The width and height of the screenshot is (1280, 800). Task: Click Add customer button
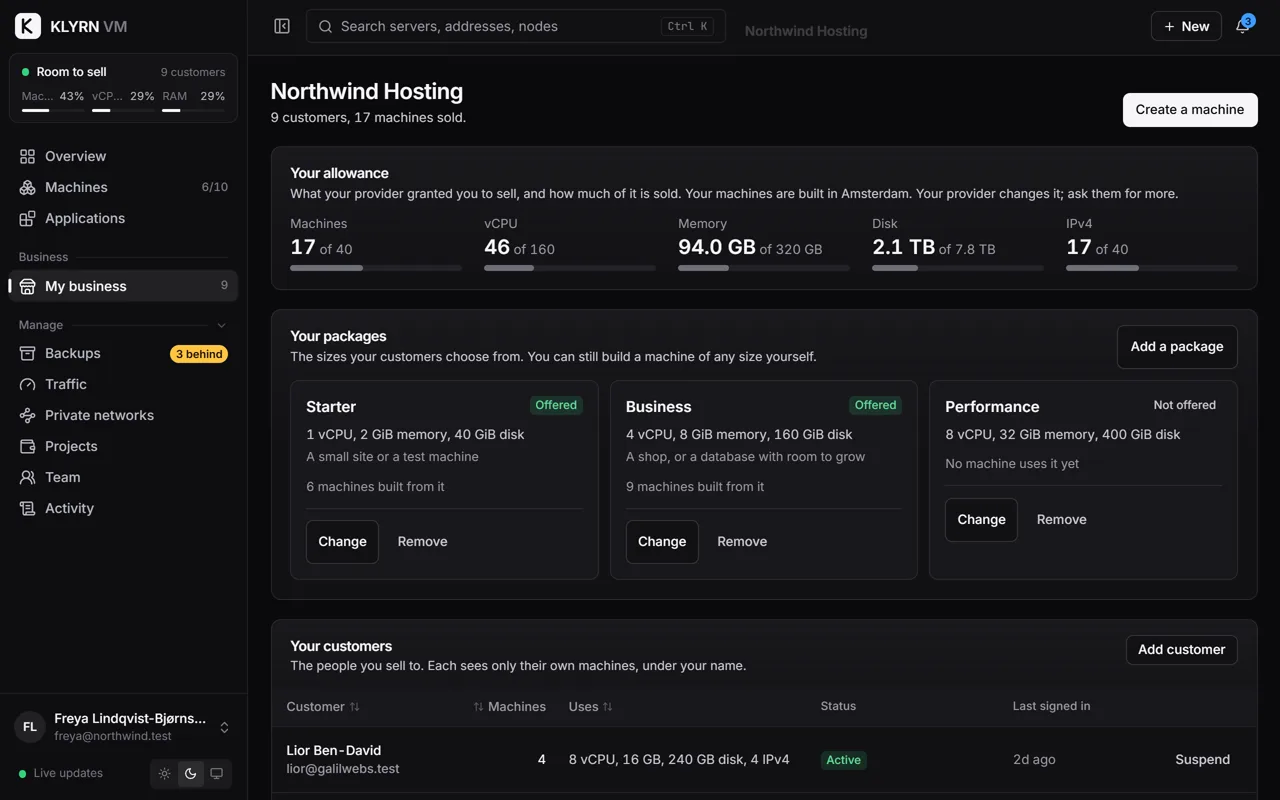[1181, 650]
